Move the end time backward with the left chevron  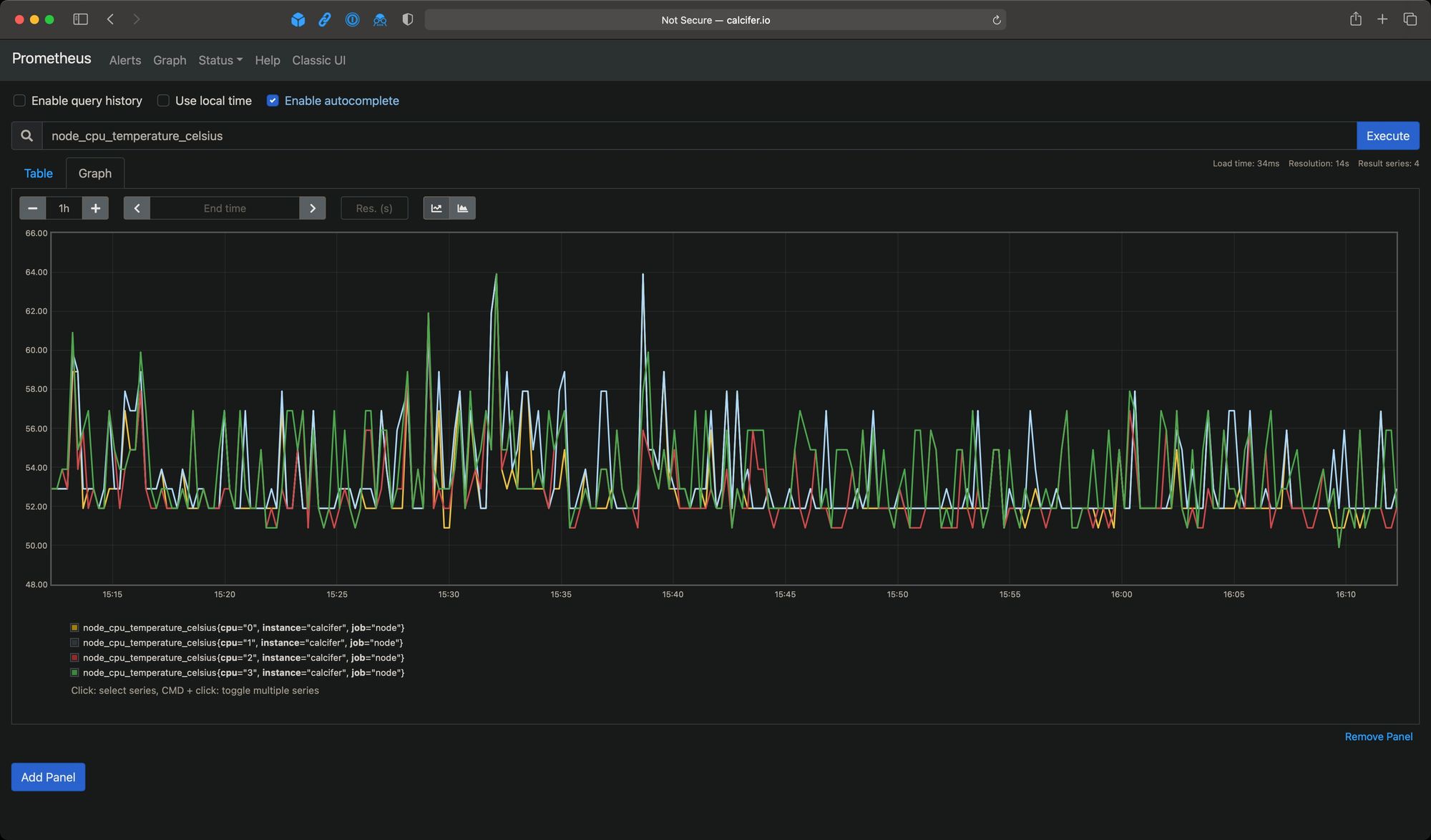[x=137, y=208]
